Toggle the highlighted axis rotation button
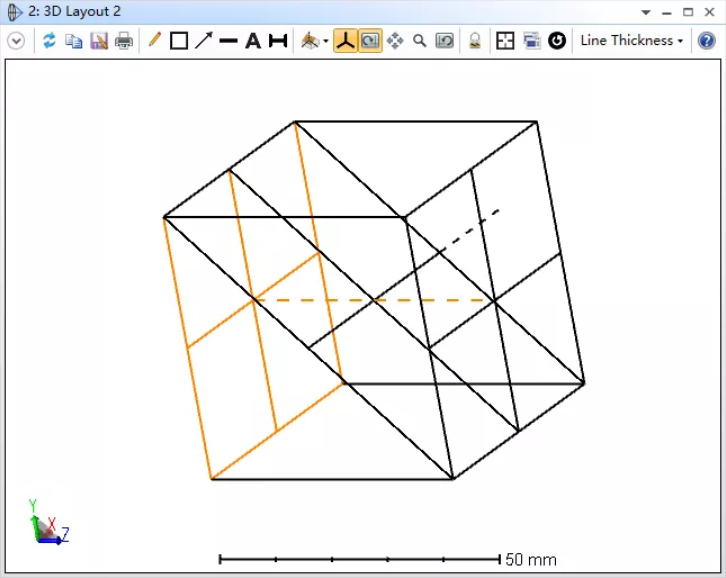 [x=345, y=41]
